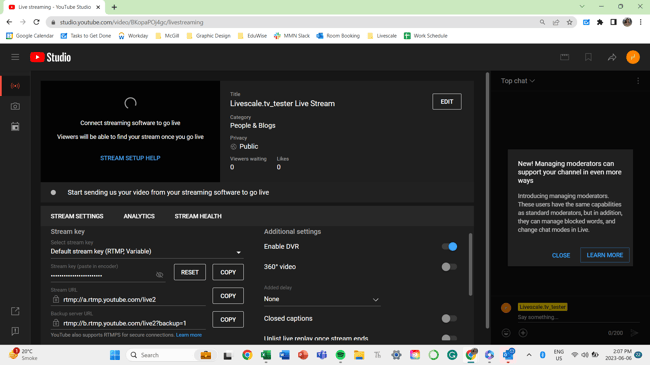
Task: Open browser Extensions puzzle icon
Action: [600, 22]
